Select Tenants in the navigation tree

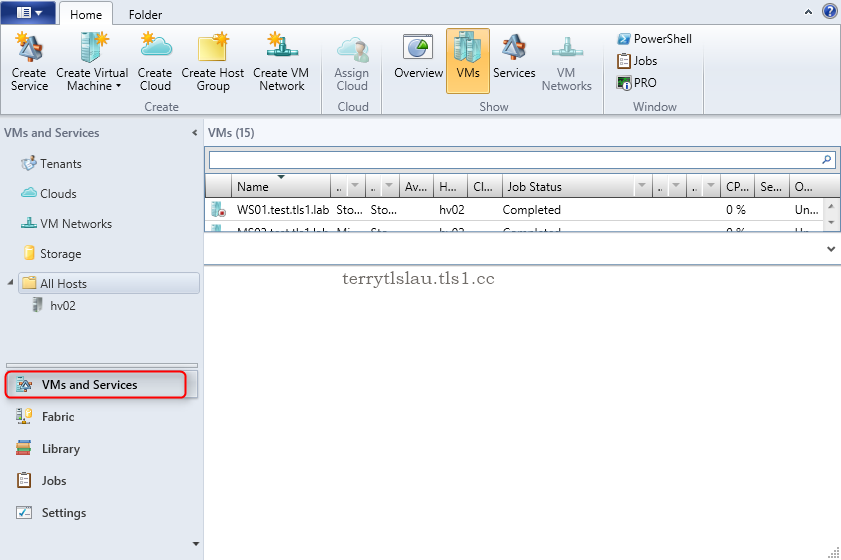tap(51, 164)
